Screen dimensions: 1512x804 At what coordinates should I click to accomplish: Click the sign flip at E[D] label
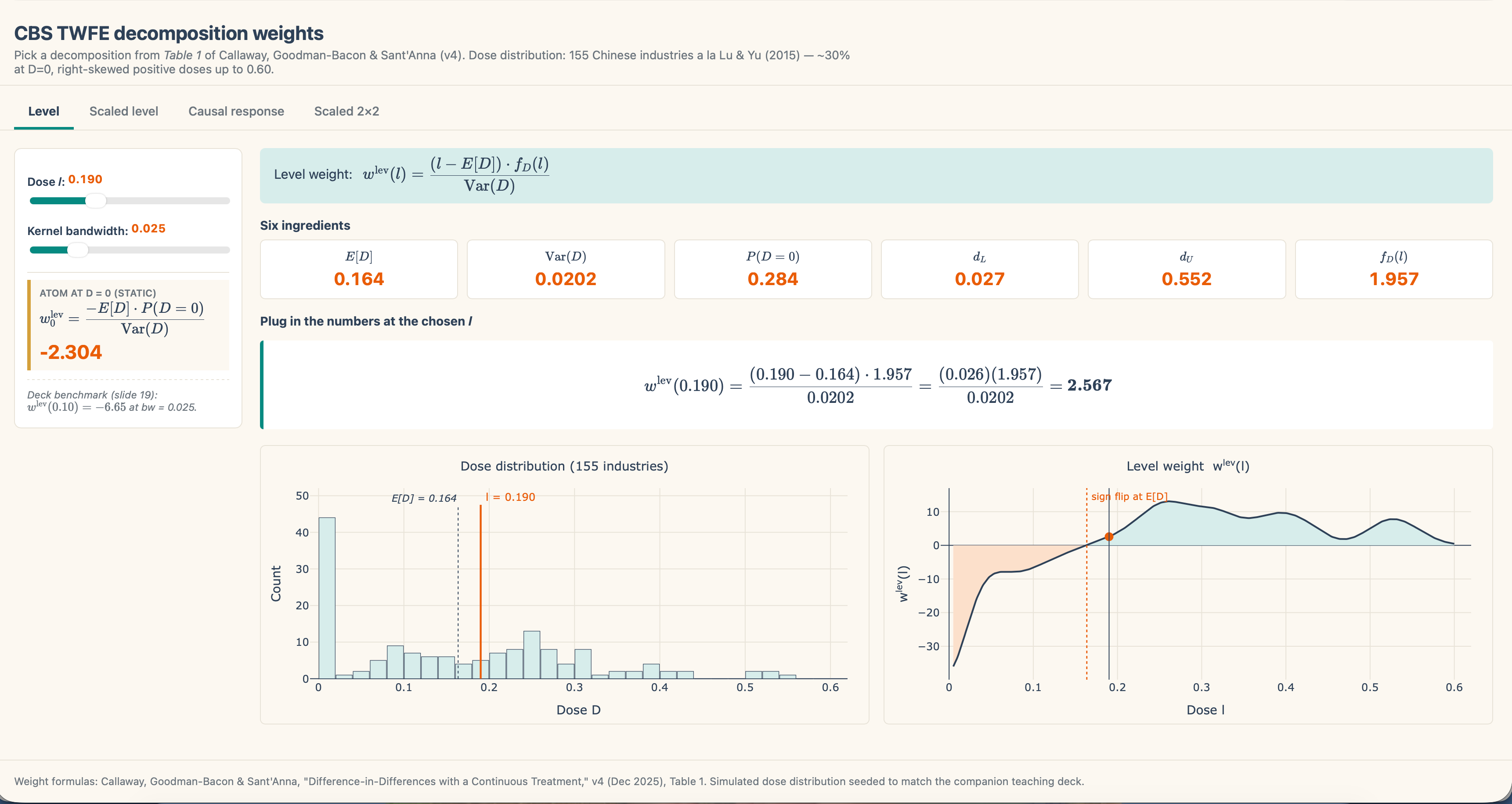coord(1129,497)
